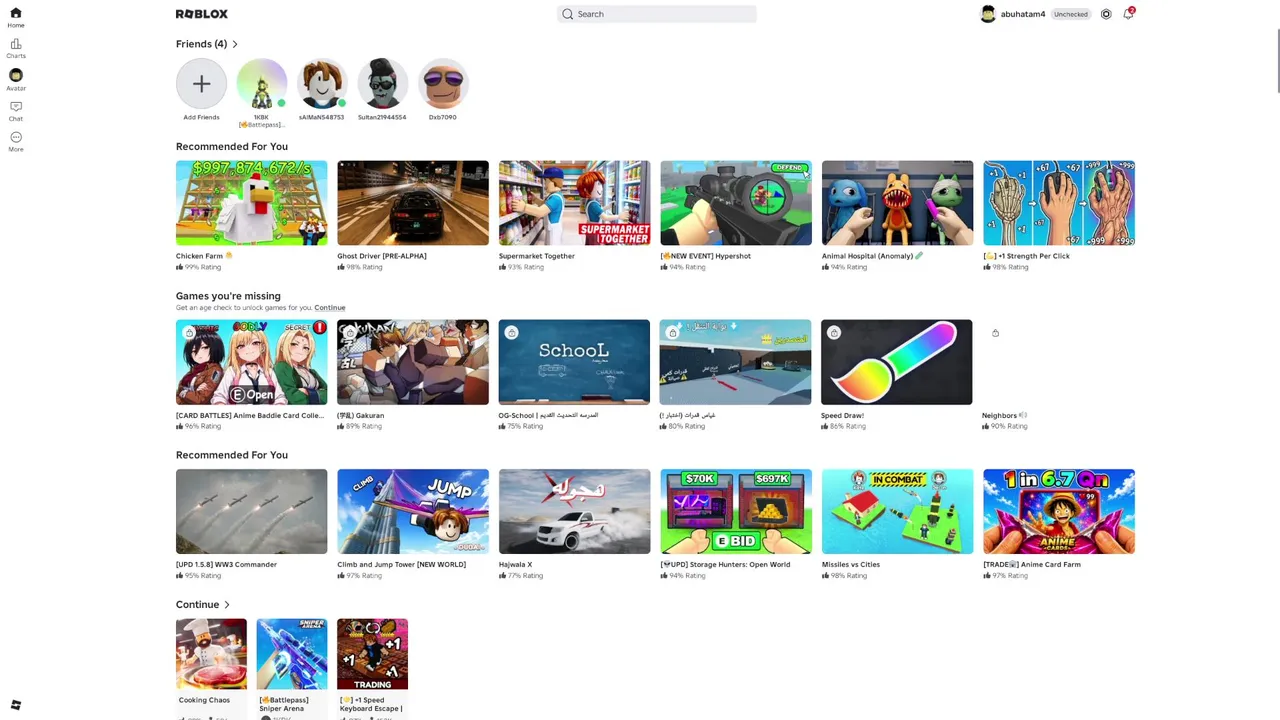Open the Missiles vs Cities thumbnail

(897, 511)
